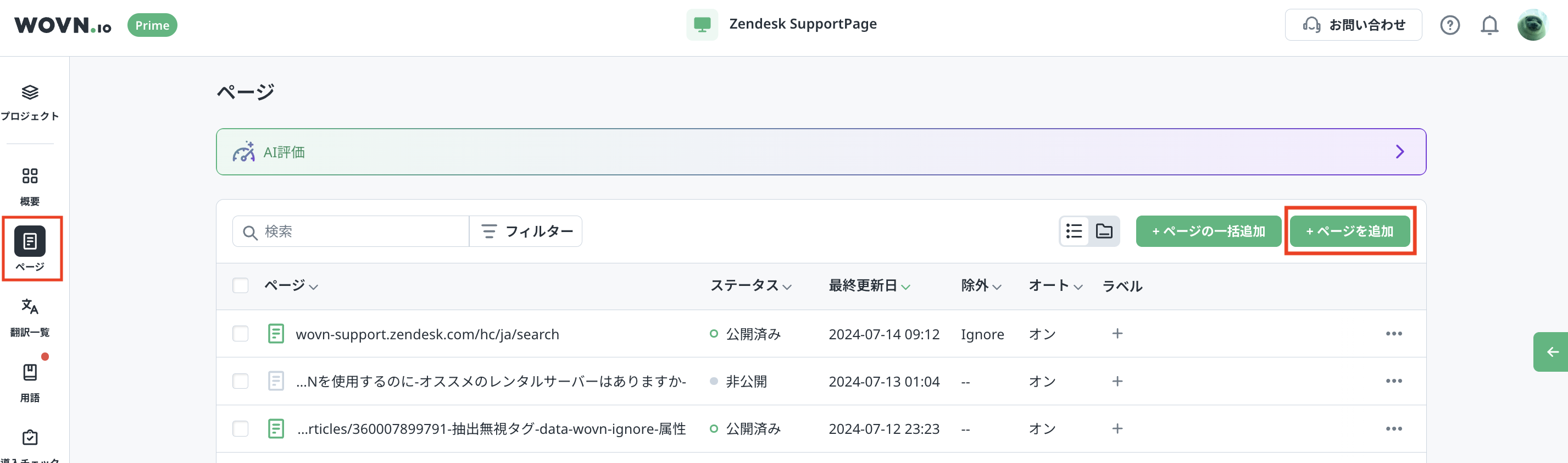Viewport: 1568px width, 463px height.
Task: Open notifications bell icon
Action: click(1489, 25)
